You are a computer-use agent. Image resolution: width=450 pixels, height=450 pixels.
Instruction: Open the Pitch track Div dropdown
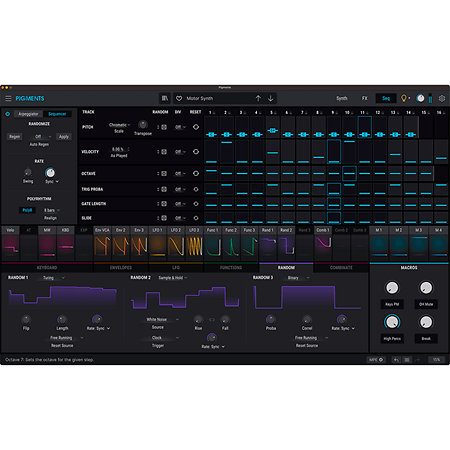180,127
